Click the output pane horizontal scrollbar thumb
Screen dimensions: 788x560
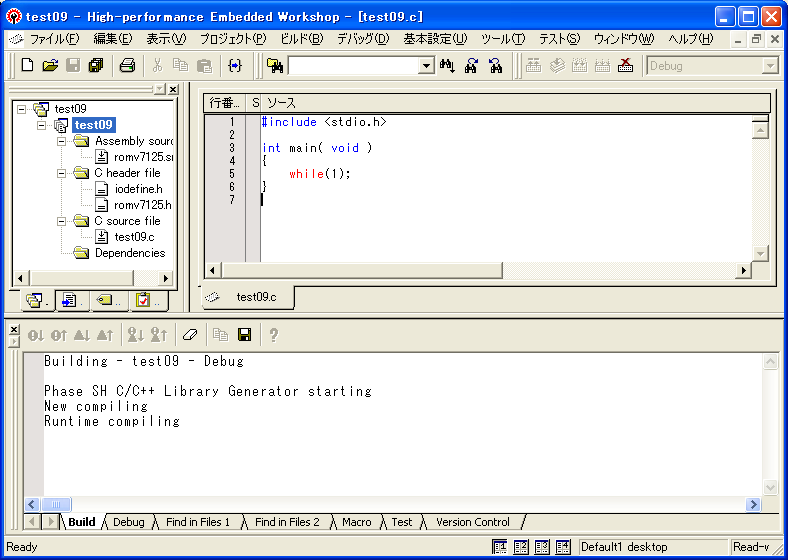(55, 505)
